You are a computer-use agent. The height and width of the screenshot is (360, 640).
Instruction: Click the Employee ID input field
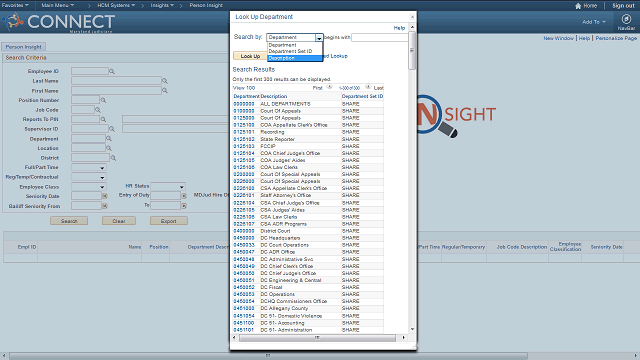(90, 71)
